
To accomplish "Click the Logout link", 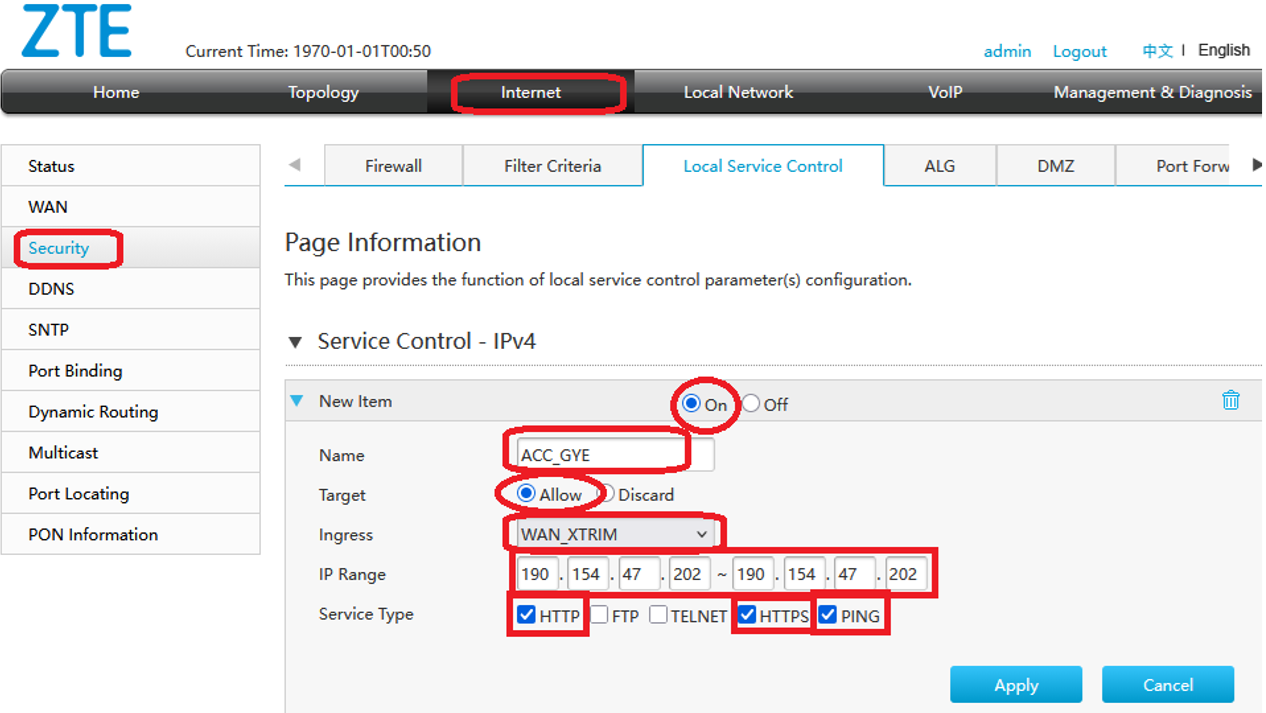I will click(x=1079, y=51).
